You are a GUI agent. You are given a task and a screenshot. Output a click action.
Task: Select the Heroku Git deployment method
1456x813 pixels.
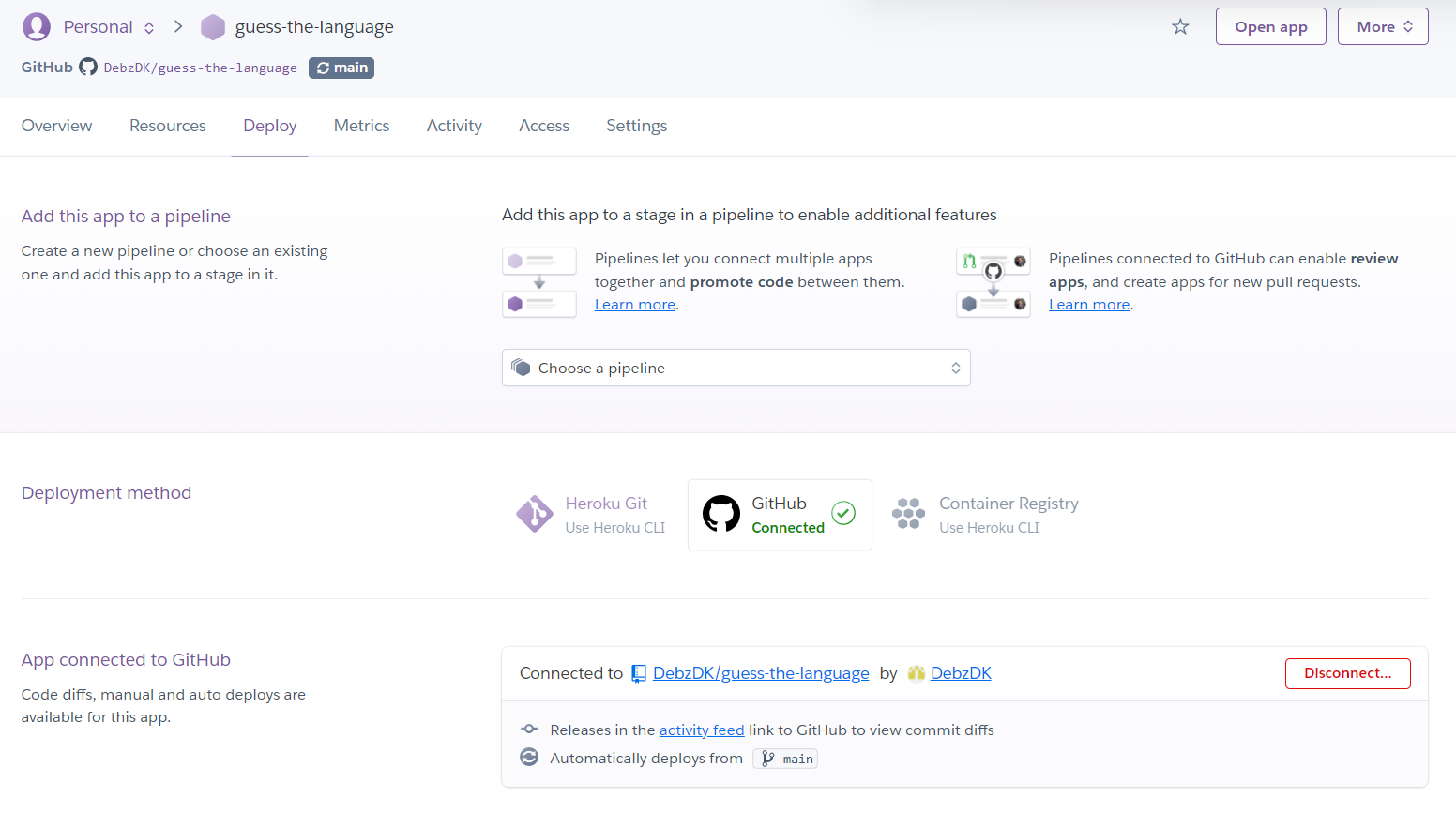(591, 514)
